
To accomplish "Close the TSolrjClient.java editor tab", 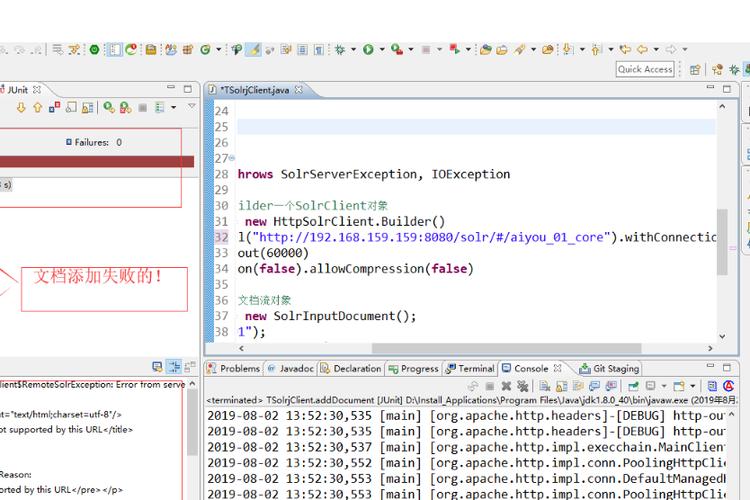I will pos(298,90).
